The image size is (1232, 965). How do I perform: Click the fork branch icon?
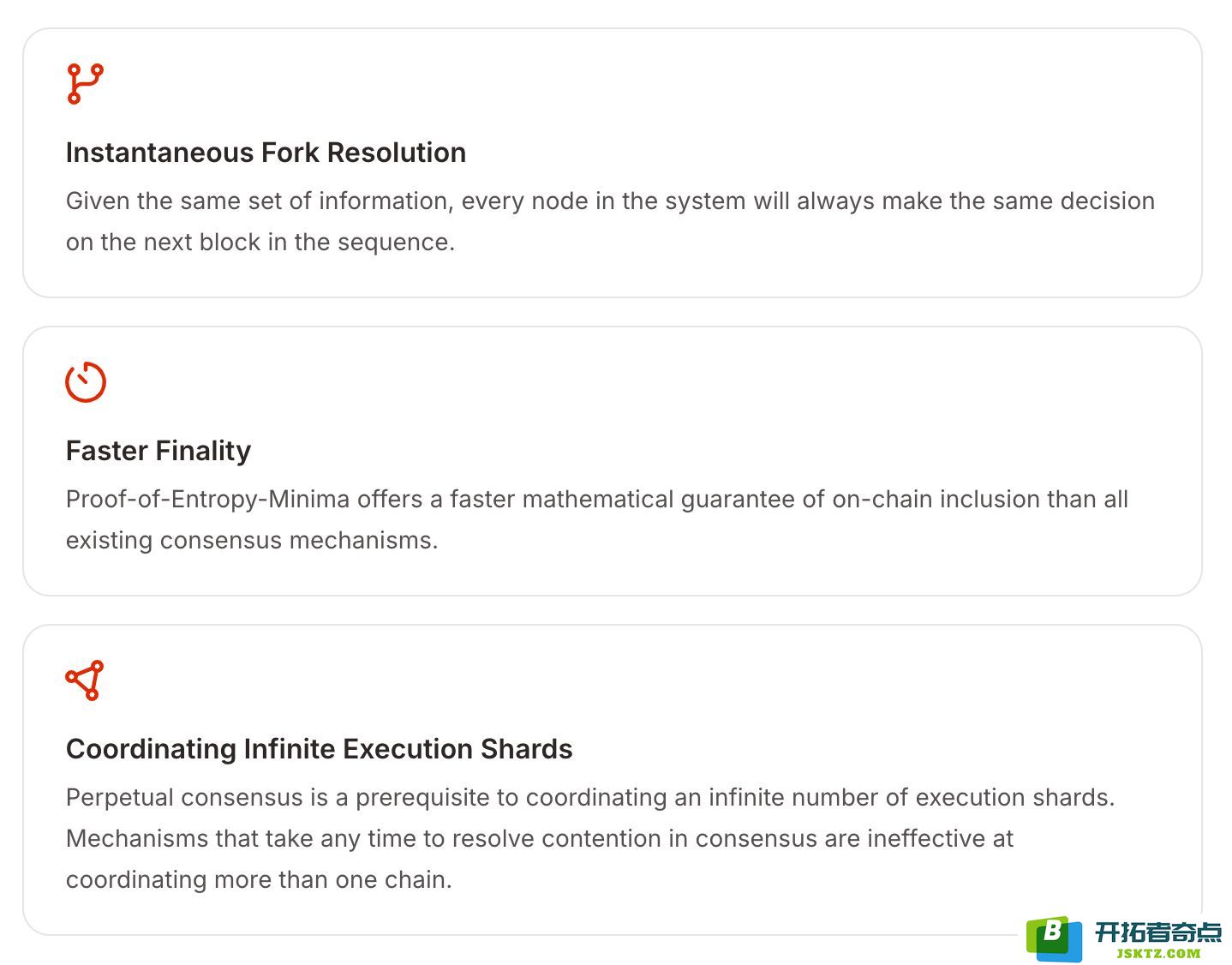[x=85, y=84]
